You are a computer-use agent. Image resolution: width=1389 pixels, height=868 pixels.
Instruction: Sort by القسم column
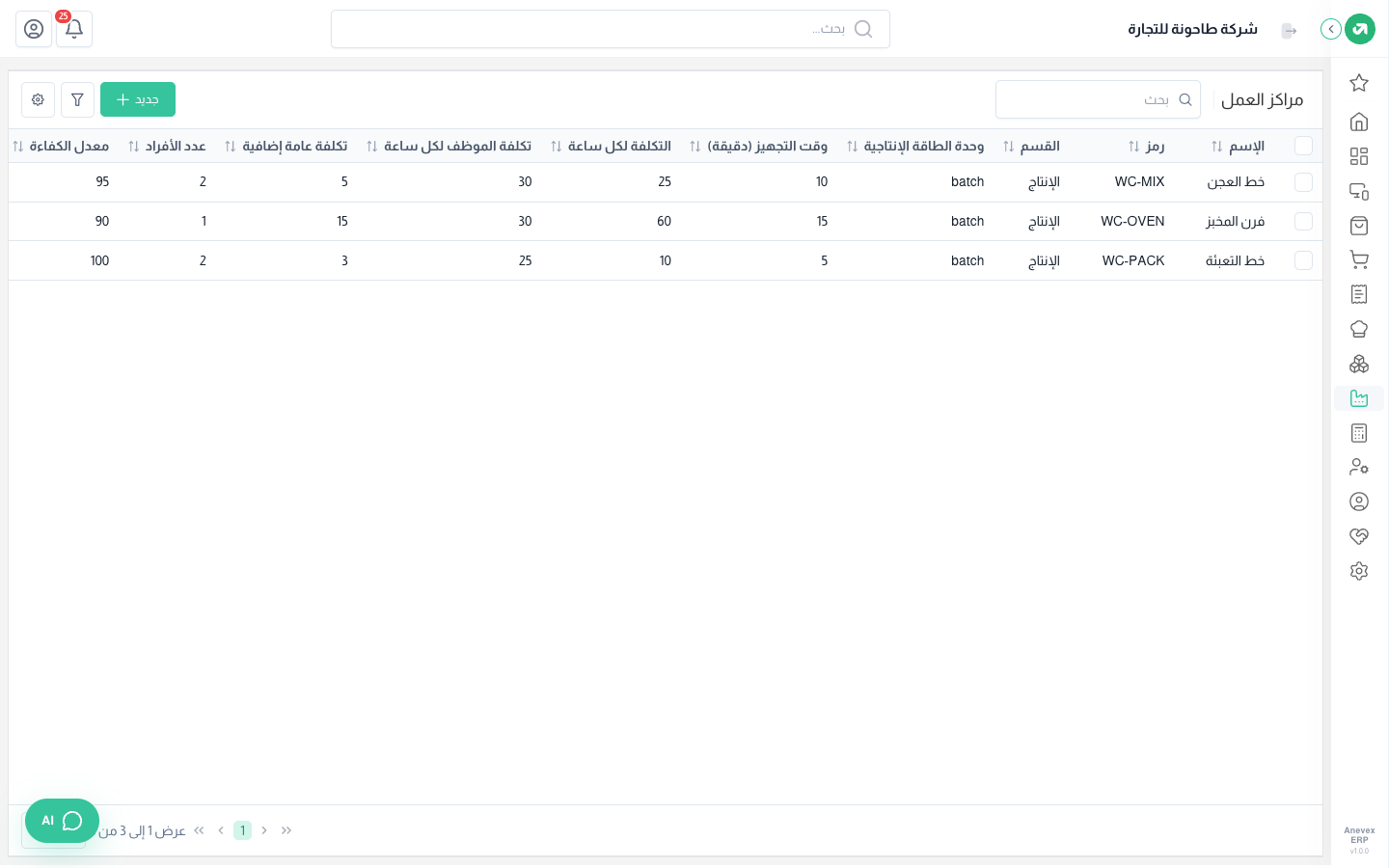(1031, 147)
